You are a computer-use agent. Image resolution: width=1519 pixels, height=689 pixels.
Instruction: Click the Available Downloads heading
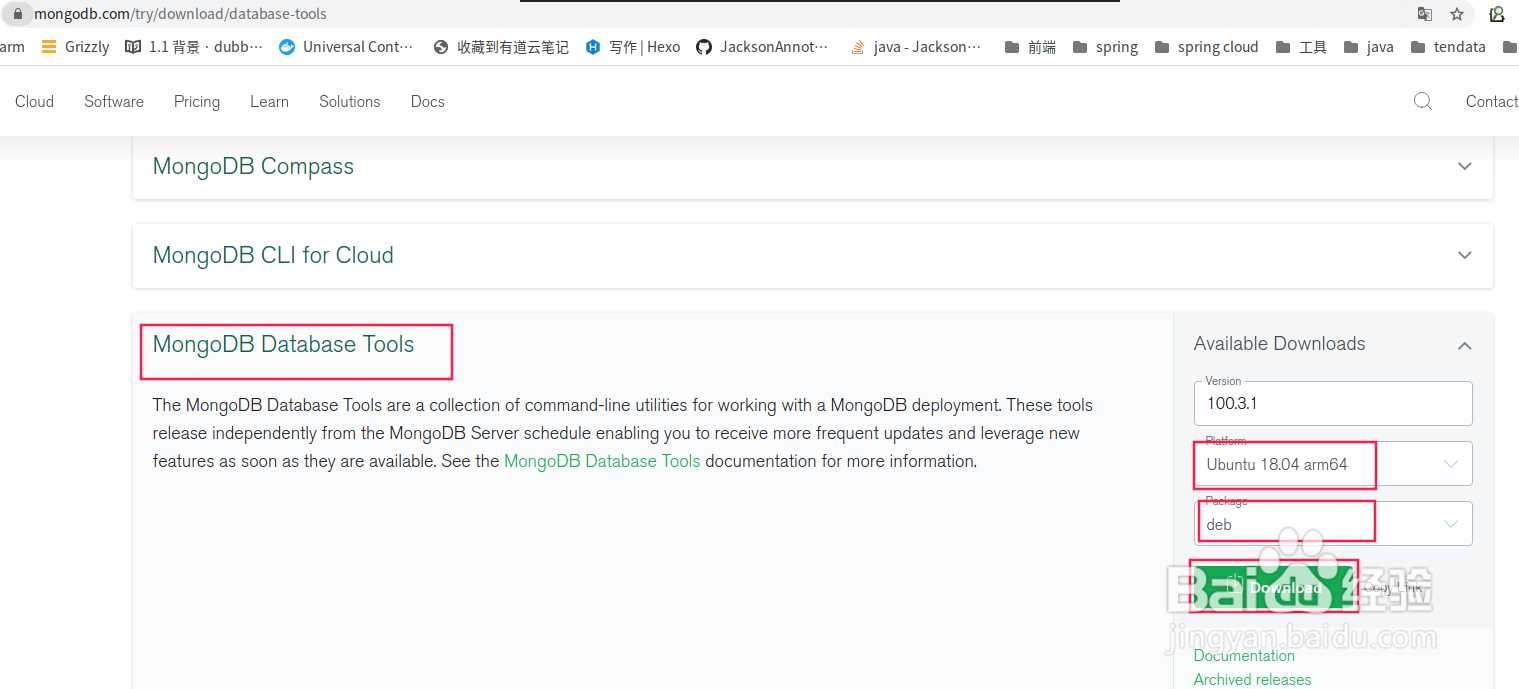pos(1279,343)
